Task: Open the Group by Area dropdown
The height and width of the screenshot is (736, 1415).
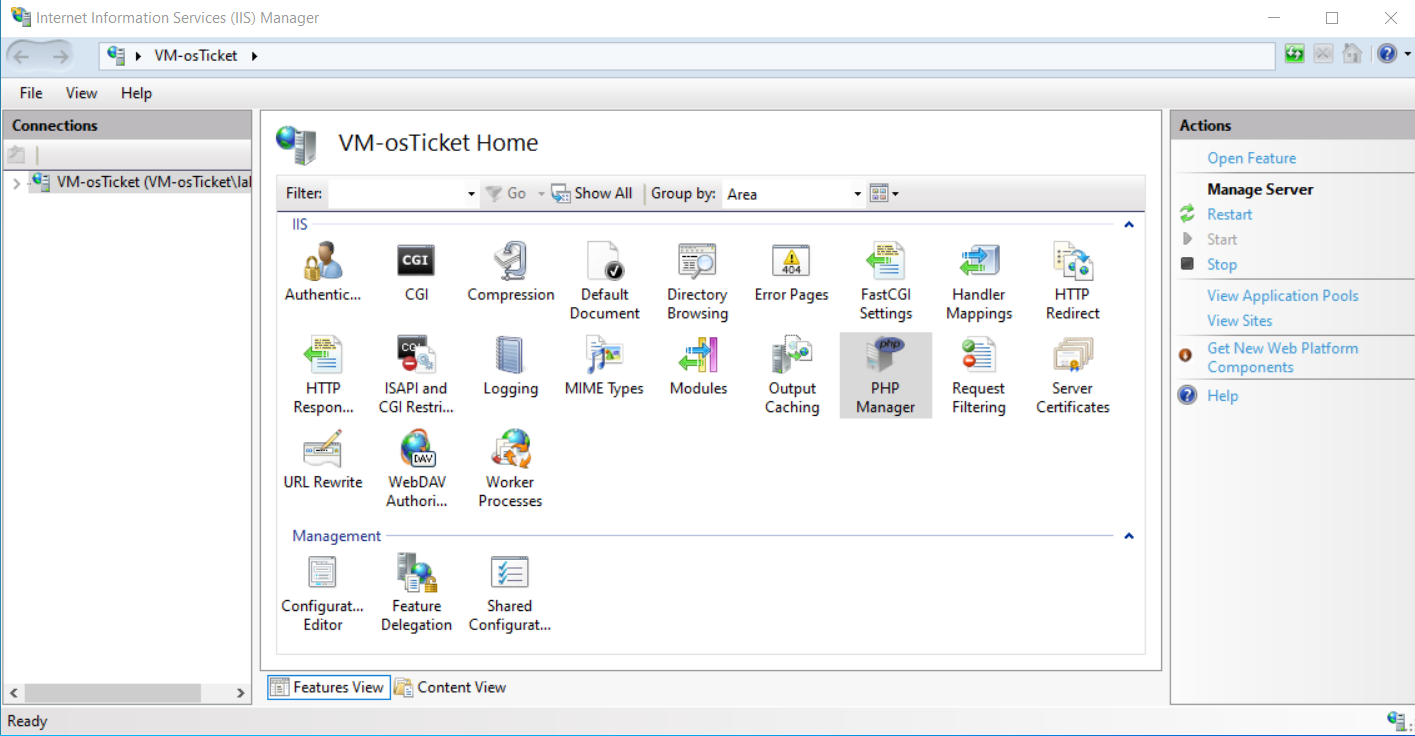Action: [x=858, y=194]
